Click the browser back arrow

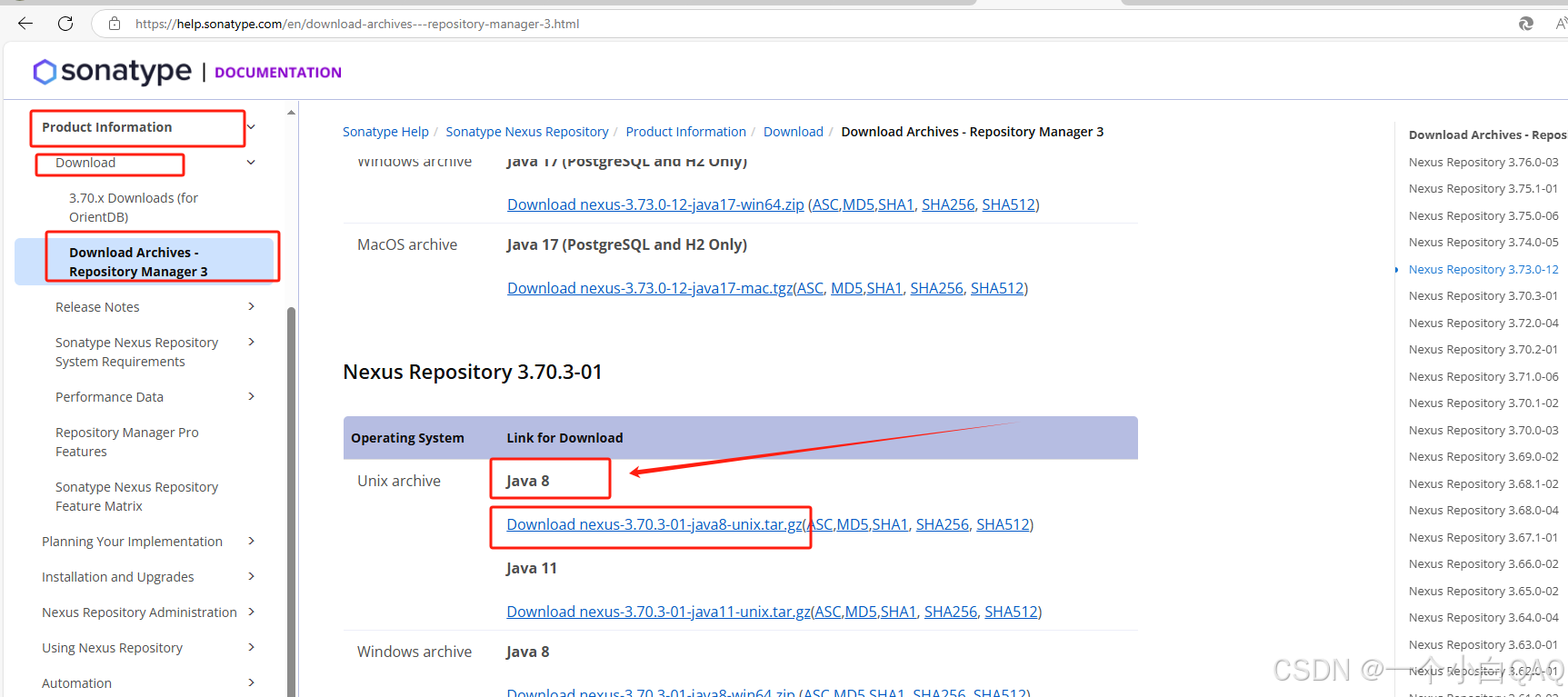pos(25,24)
